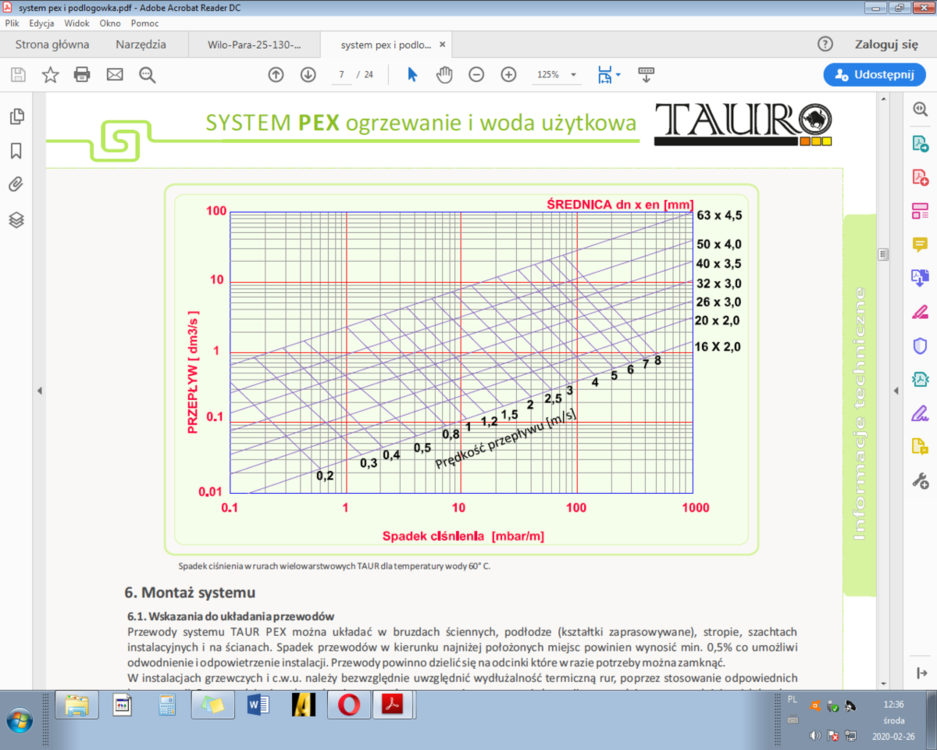The image size is (937, 750).
Task: Expand the left navigation pane arrow
Action: coord(38,391)
